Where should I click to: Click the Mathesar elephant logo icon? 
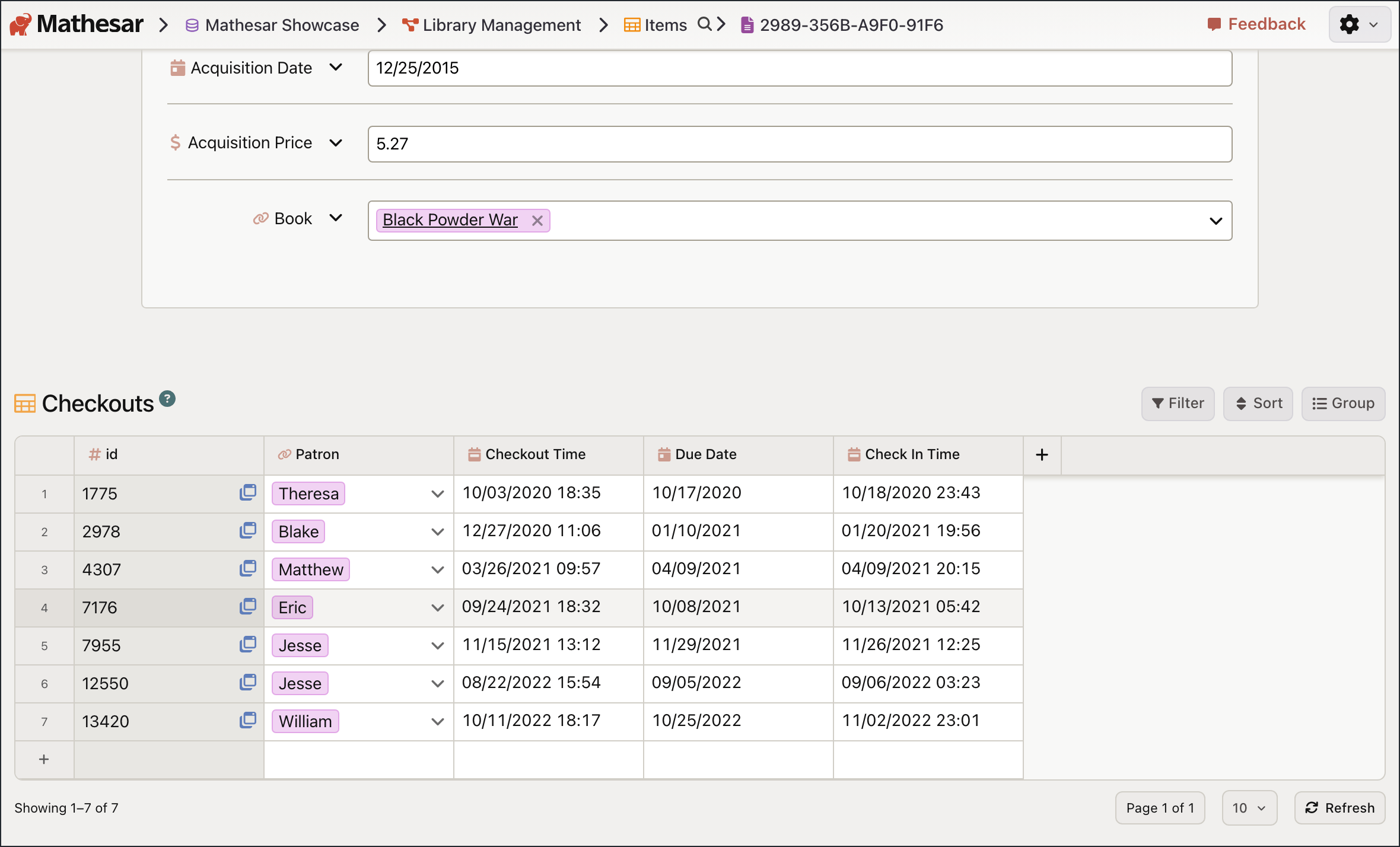tap(20, 24)
